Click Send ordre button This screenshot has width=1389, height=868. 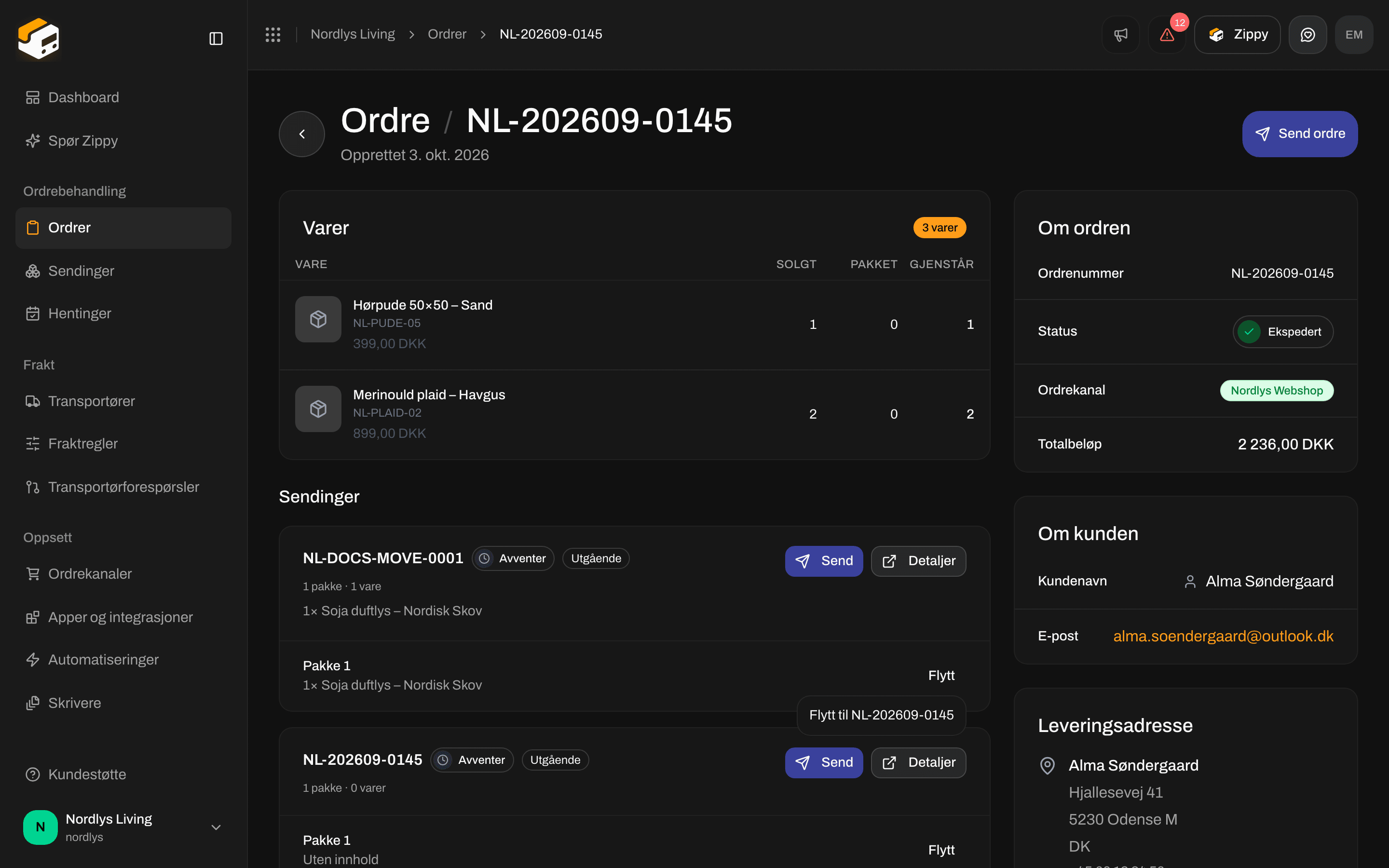pos(1299,134)
